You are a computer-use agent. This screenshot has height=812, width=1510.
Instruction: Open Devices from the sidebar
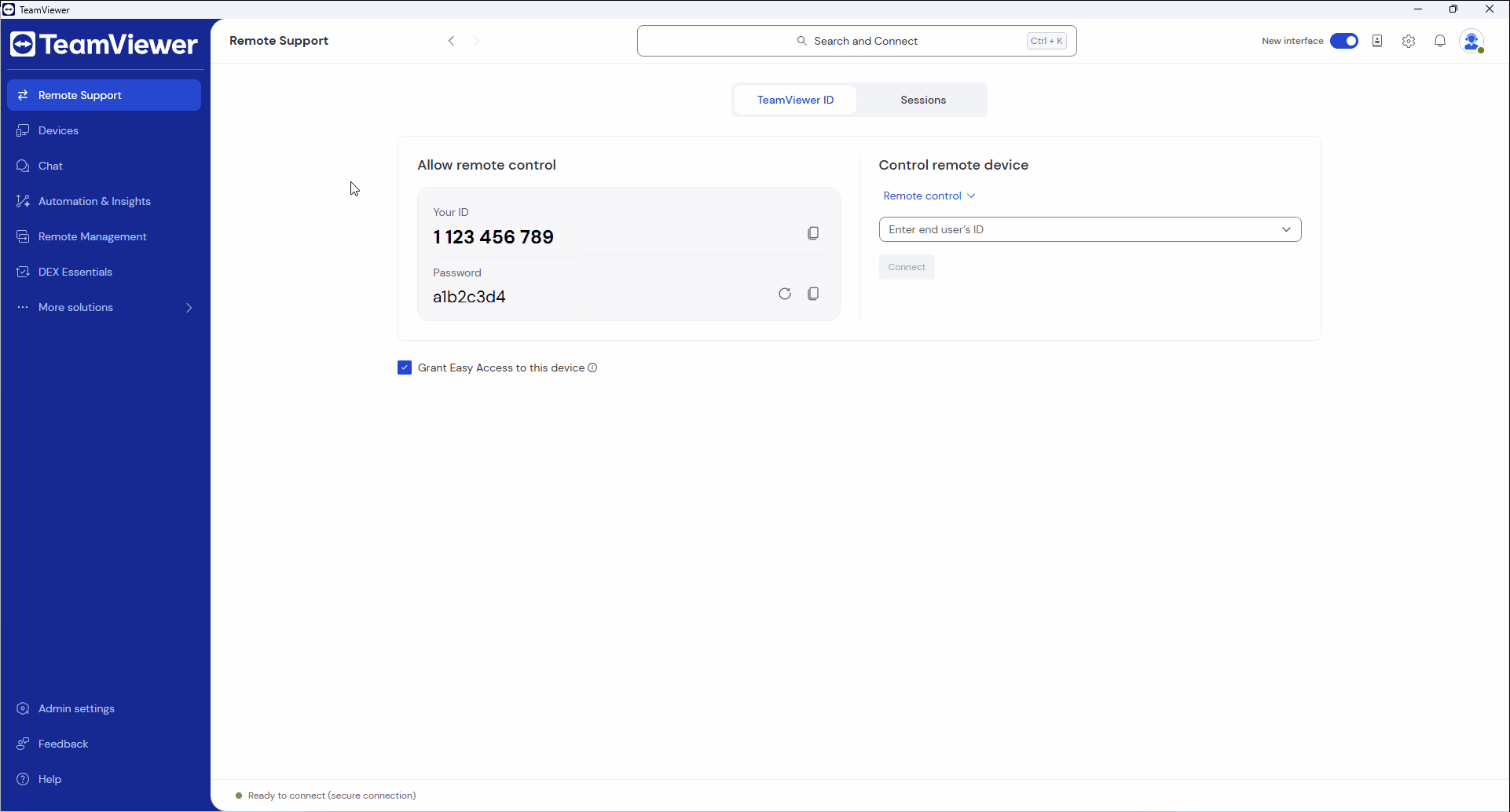58,130
